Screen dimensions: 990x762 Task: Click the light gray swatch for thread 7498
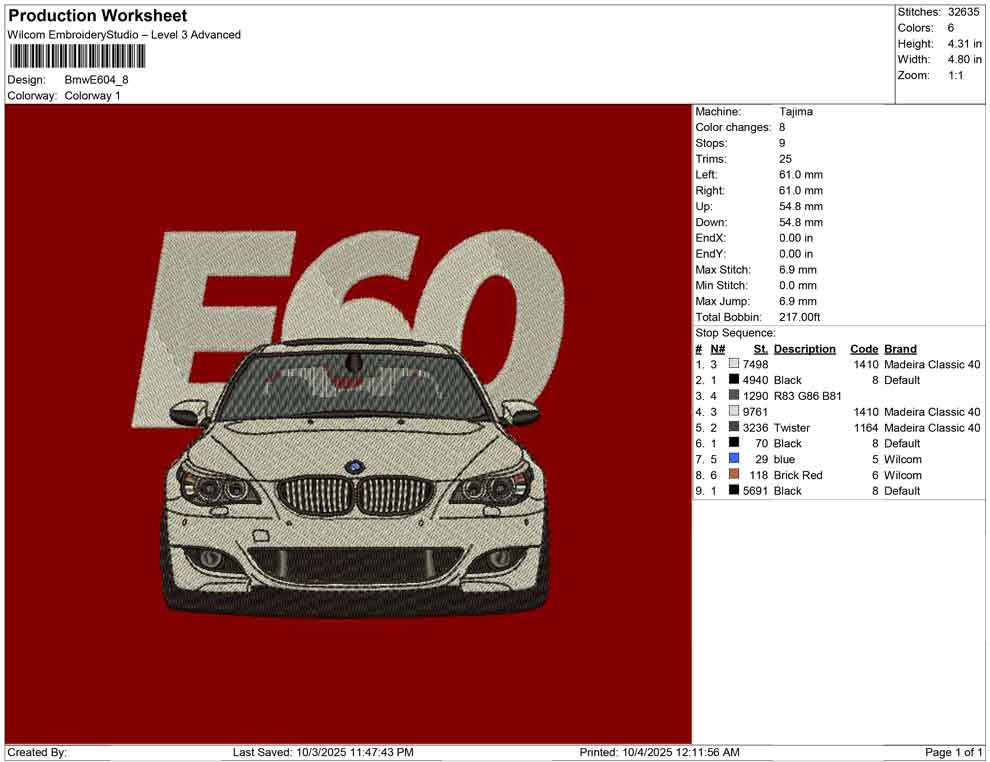tap(734, 365)
